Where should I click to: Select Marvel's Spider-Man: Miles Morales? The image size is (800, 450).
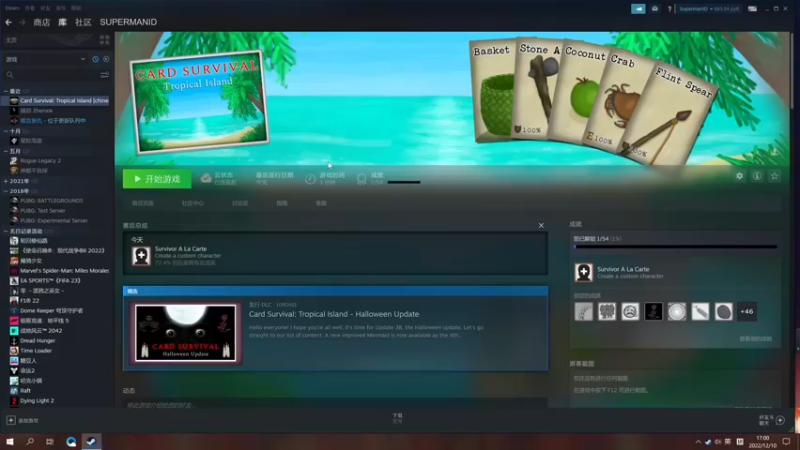[x=64, y=270]
